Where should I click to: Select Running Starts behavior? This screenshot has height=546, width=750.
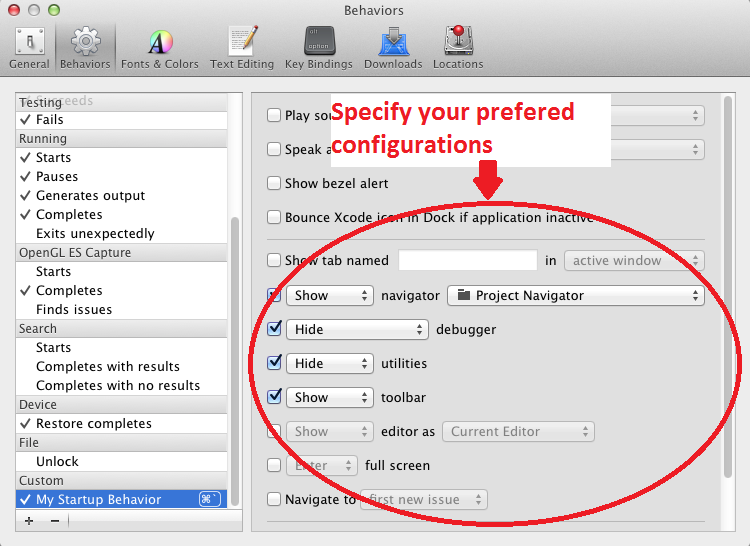121,157
